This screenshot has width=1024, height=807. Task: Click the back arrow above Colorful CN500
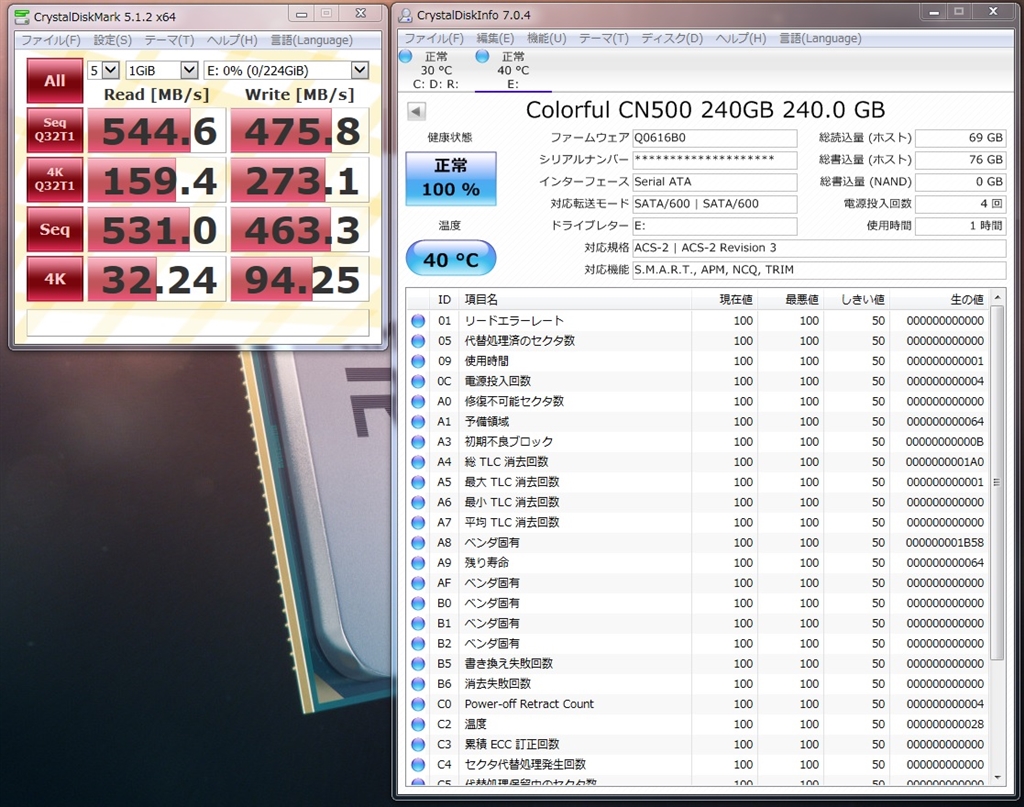415,110
